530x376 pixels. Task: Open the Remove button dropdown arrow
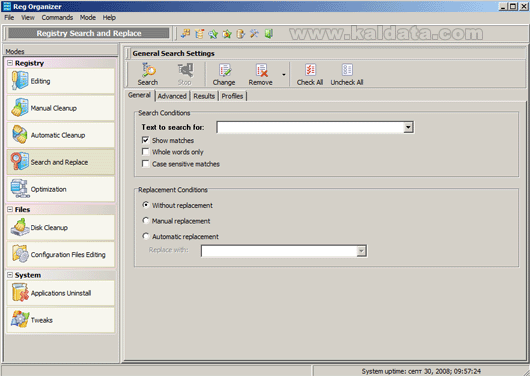(284, 74)
